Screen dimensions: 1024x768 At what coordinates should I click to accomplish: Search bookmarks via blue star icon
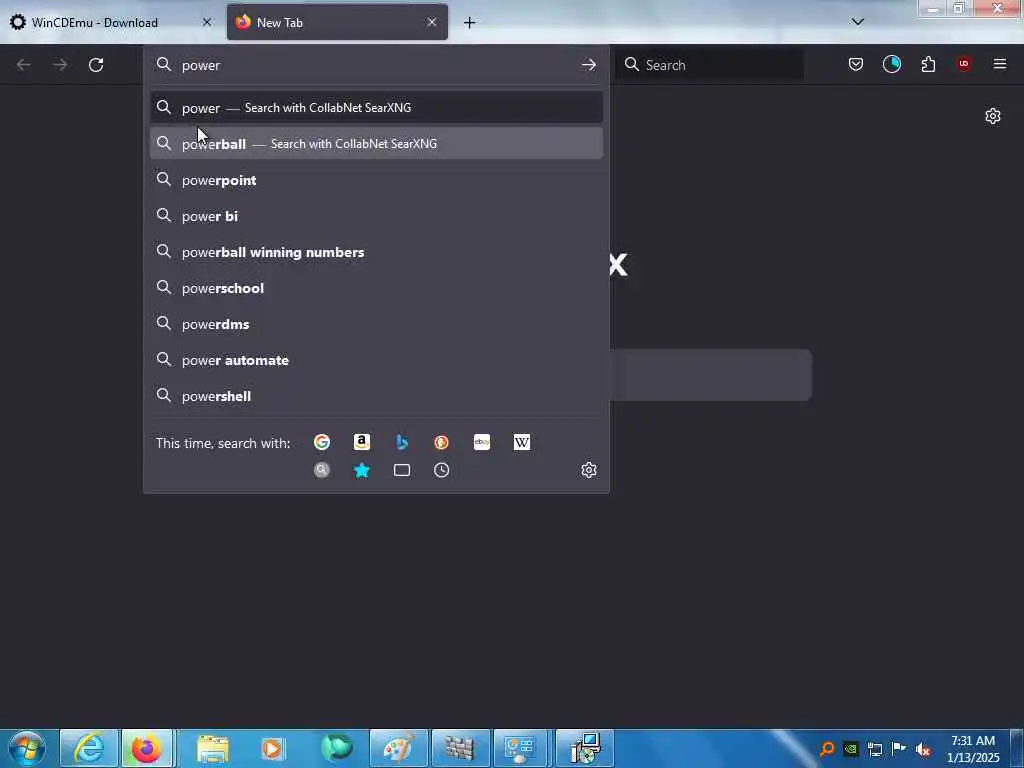pyautogui.click(x=362, y=470)
